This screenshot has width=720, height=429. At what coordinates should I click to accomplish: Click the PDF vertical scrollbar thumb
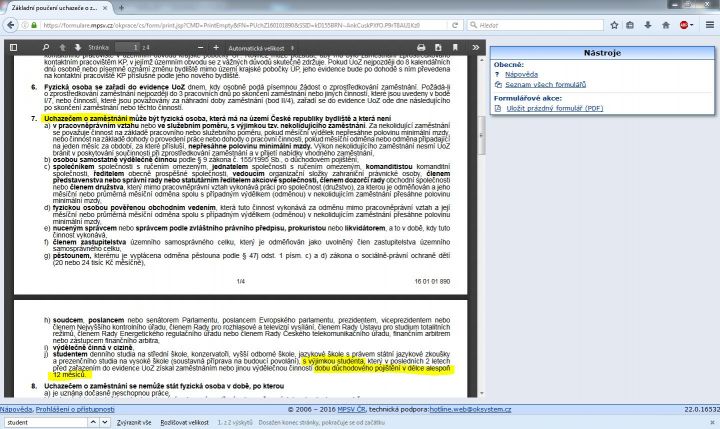[482, 135]
